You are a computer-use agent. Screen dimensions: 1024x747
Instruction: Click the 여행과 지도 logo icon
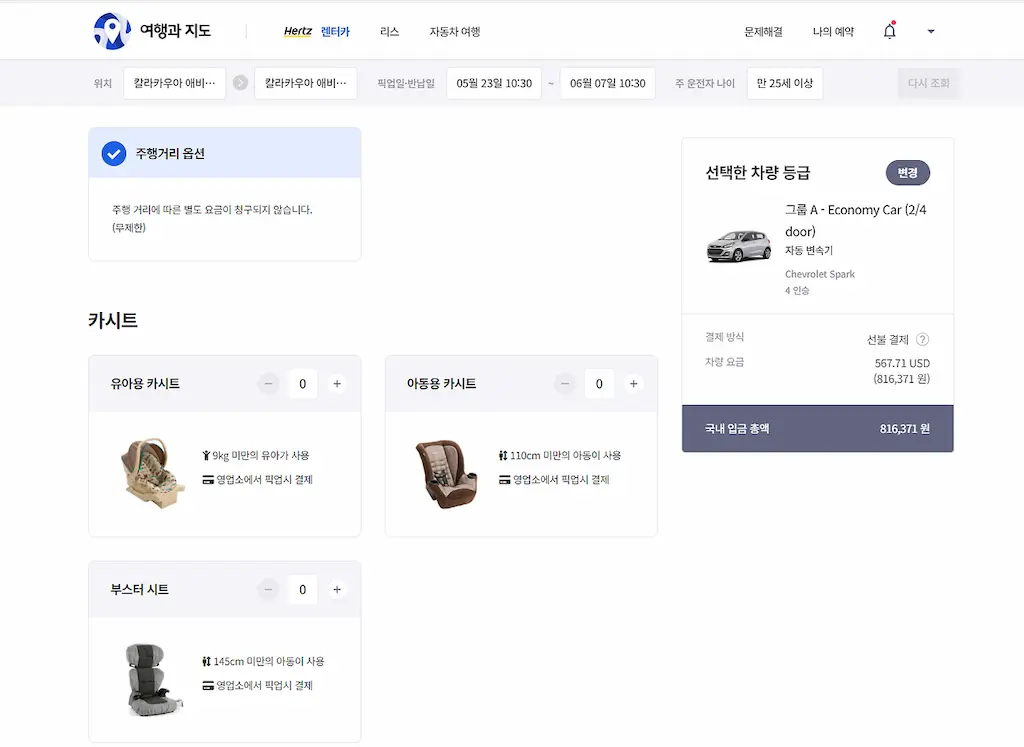[x=111, y=31]
